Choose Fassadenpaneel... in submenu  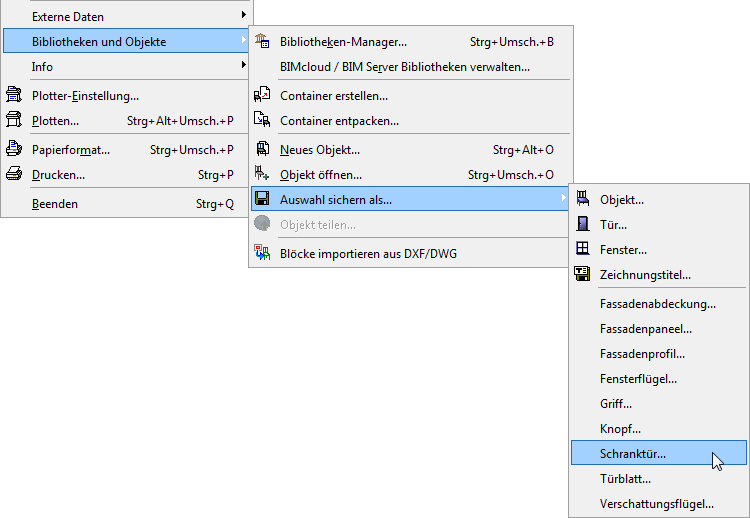[659, 329]
